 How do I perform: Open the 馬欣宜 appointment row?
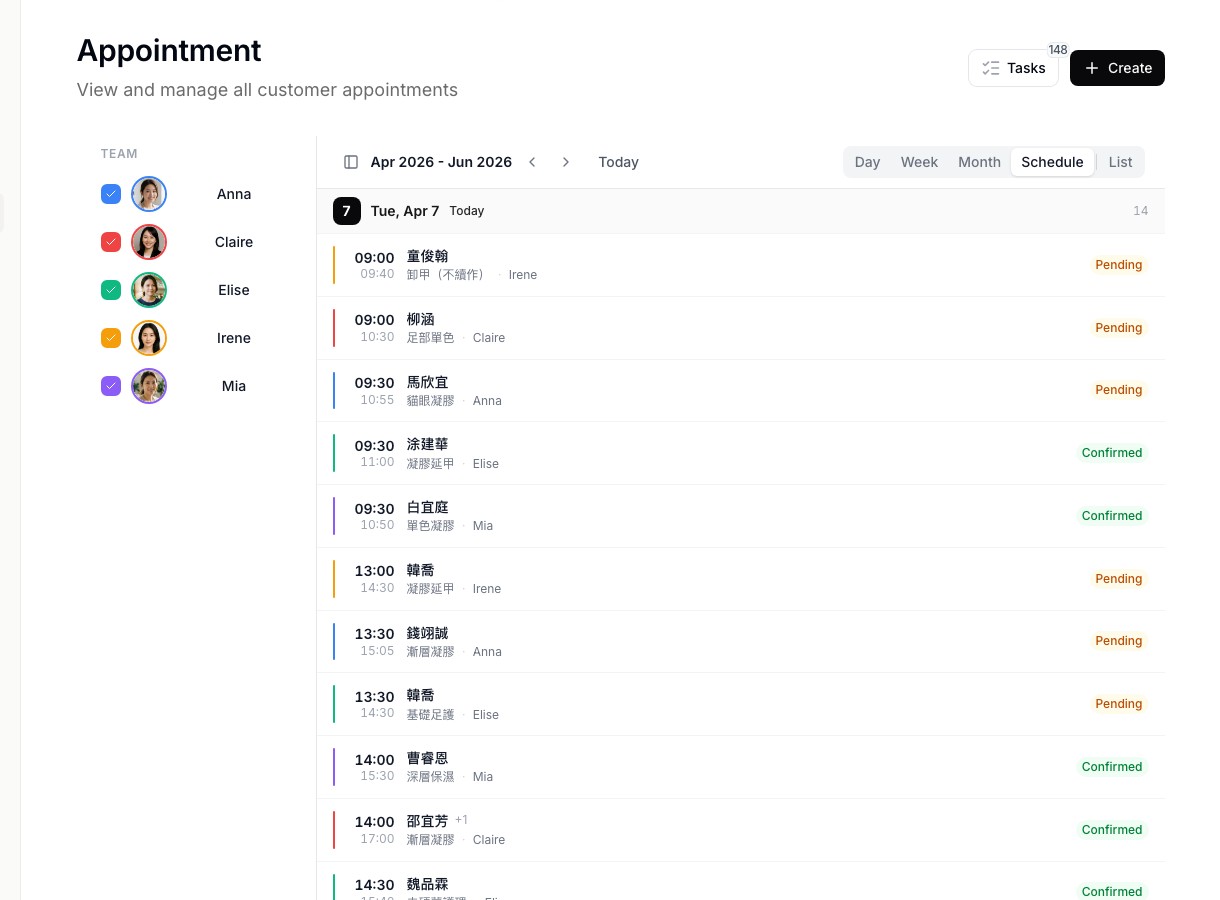coord(740,390)
